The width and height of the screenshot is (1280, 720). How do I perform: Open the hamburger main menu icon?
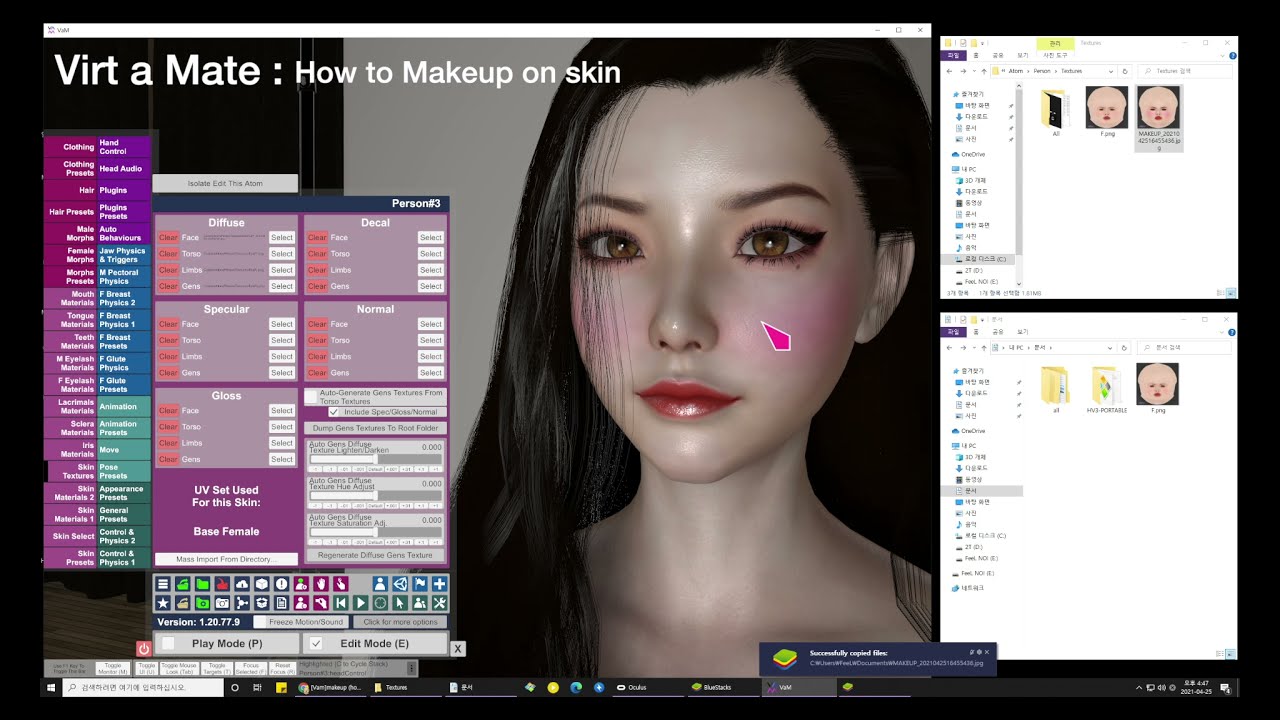pyautogui.click(x=163, y=584)
